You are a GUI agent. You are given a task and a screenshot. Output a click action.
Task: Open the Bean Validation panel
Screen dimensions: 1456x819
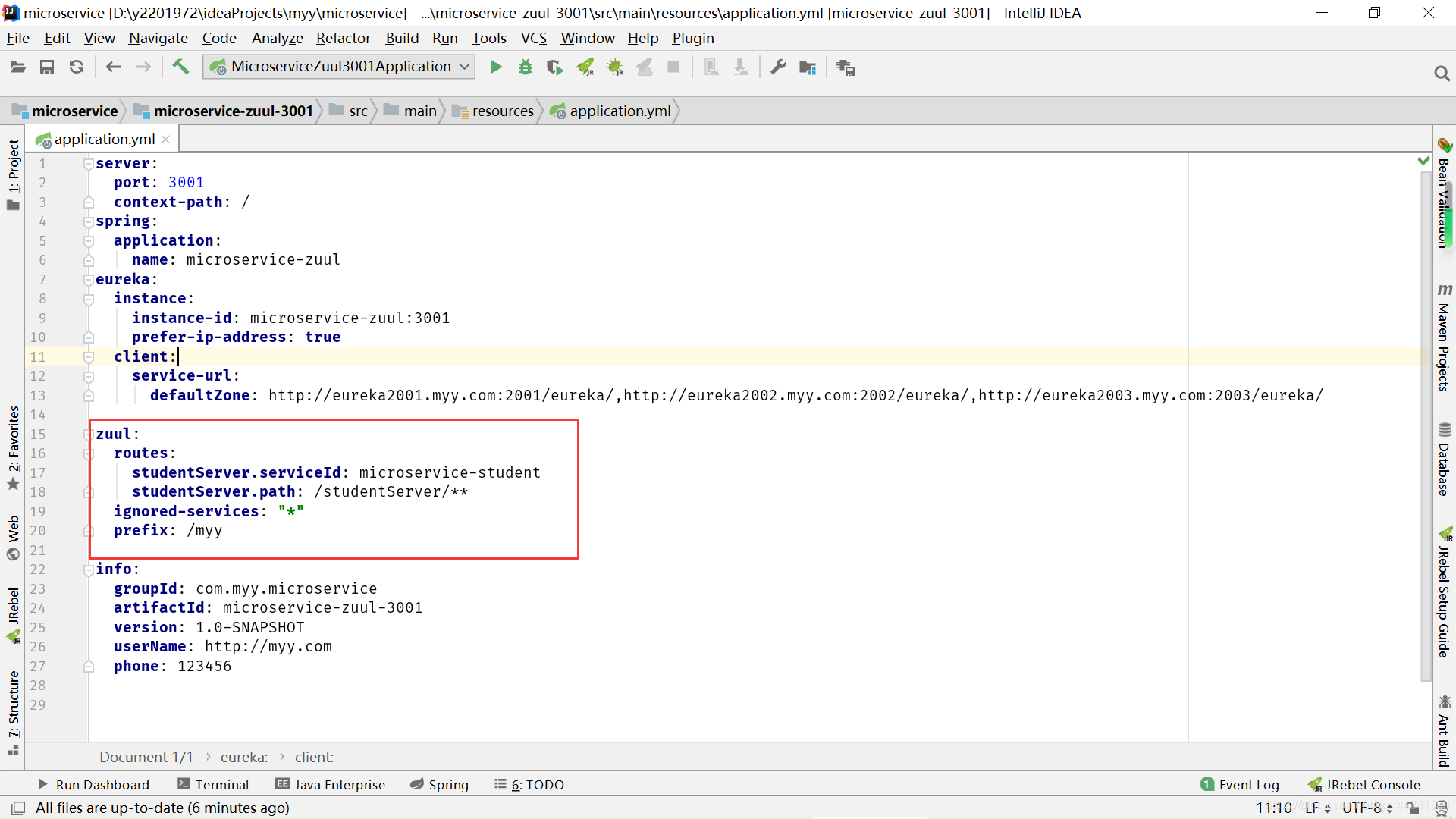(x=1444, y=193)
